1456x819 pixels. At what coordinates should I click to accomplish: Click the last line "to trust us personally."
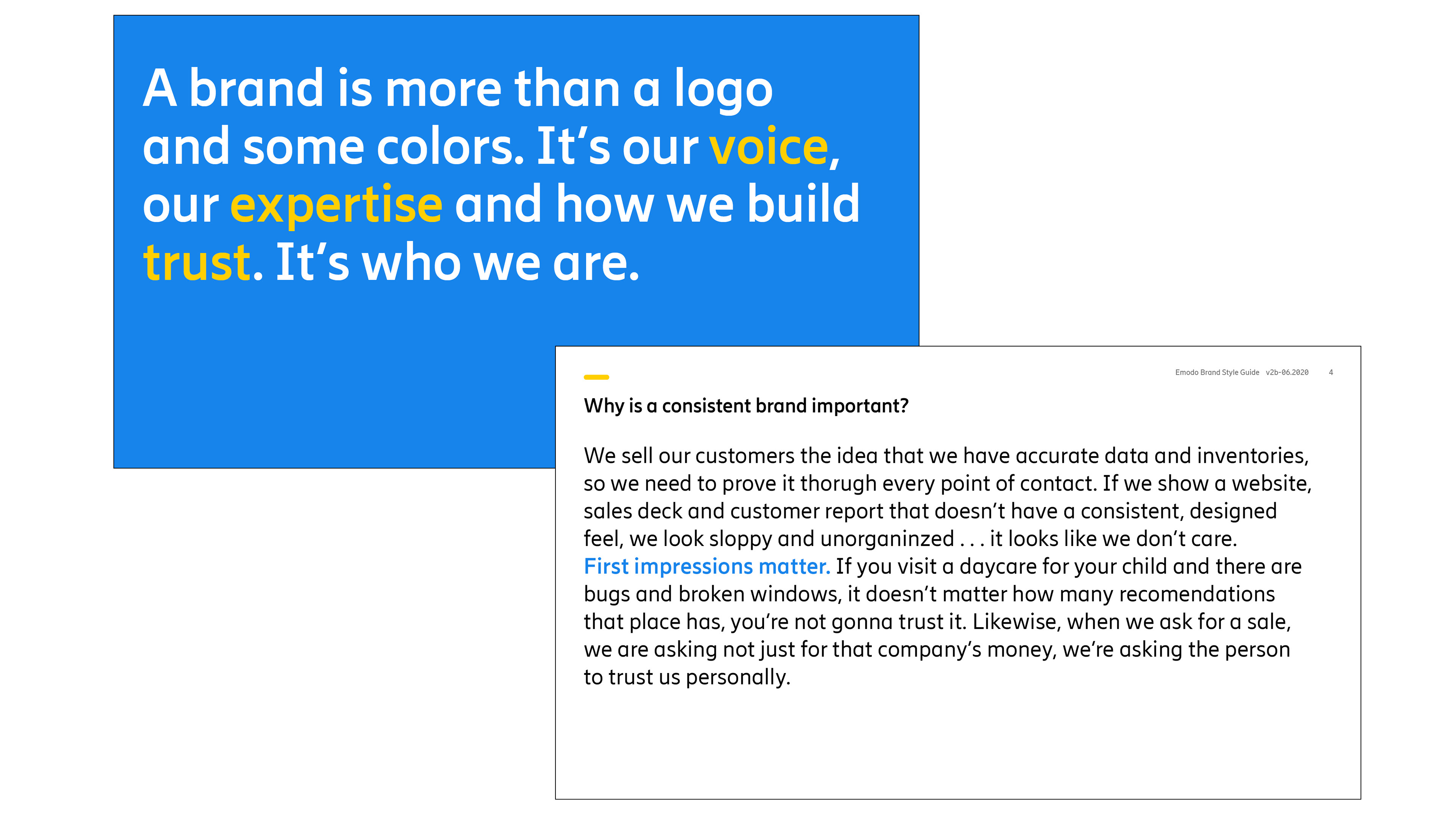[x=687, y=677]
